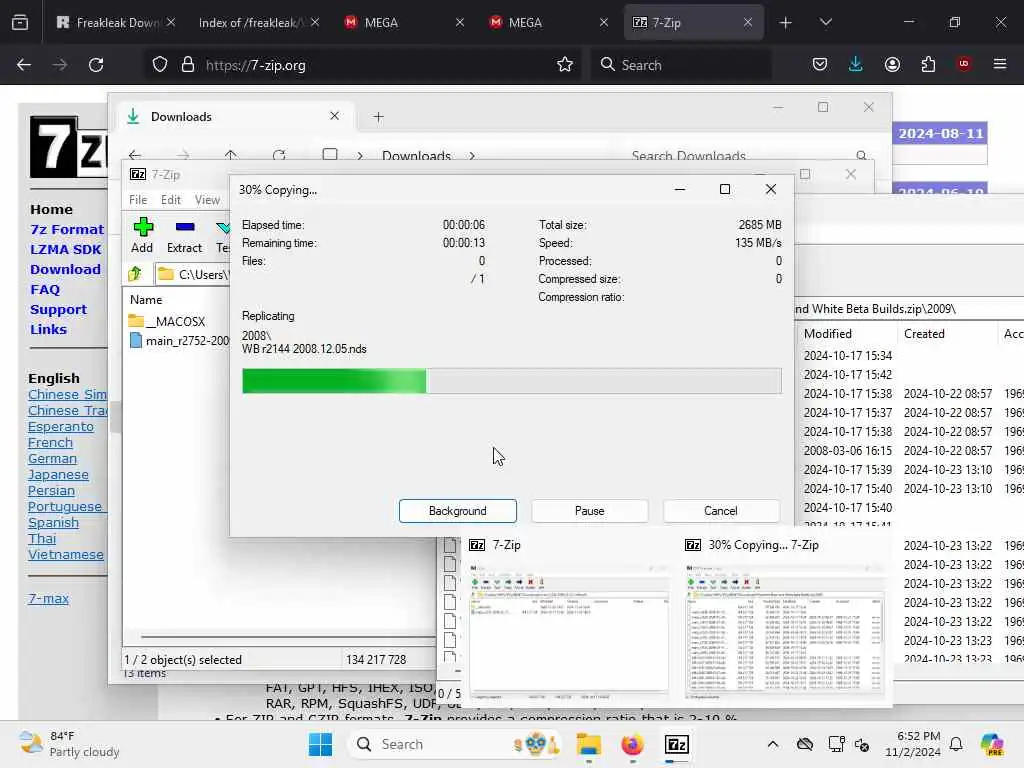Click the tracking protection shield icon
1024x768 pixels.
[x=160, y=65]
